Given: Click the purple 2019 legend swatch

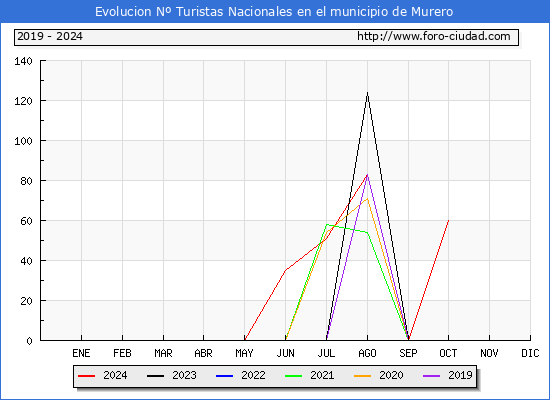Looking at the screenshot, I should point(431,376).
